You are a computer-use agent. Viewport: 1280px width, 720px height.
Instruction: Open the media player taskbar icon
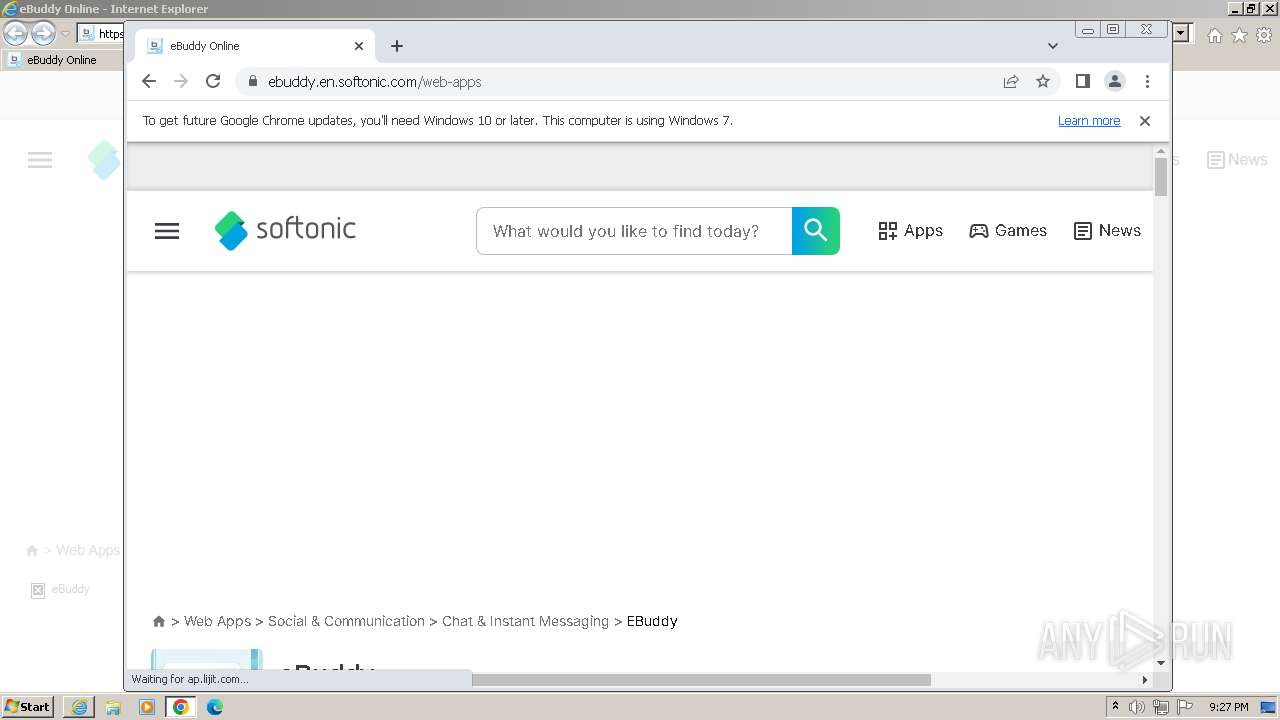(x=147, y=707)
